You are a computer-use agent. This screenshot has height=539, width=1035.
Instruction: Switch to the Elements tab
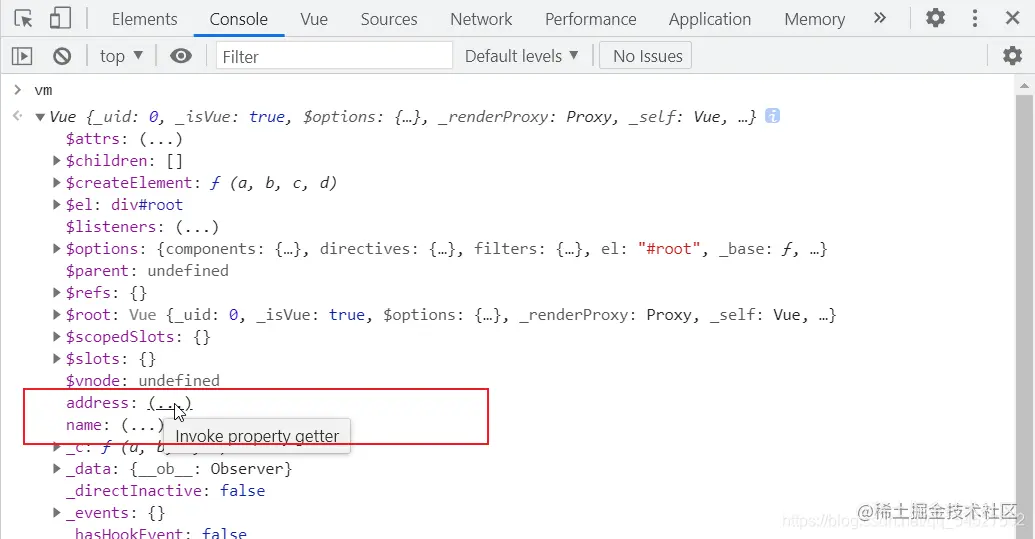click(145, 19)
